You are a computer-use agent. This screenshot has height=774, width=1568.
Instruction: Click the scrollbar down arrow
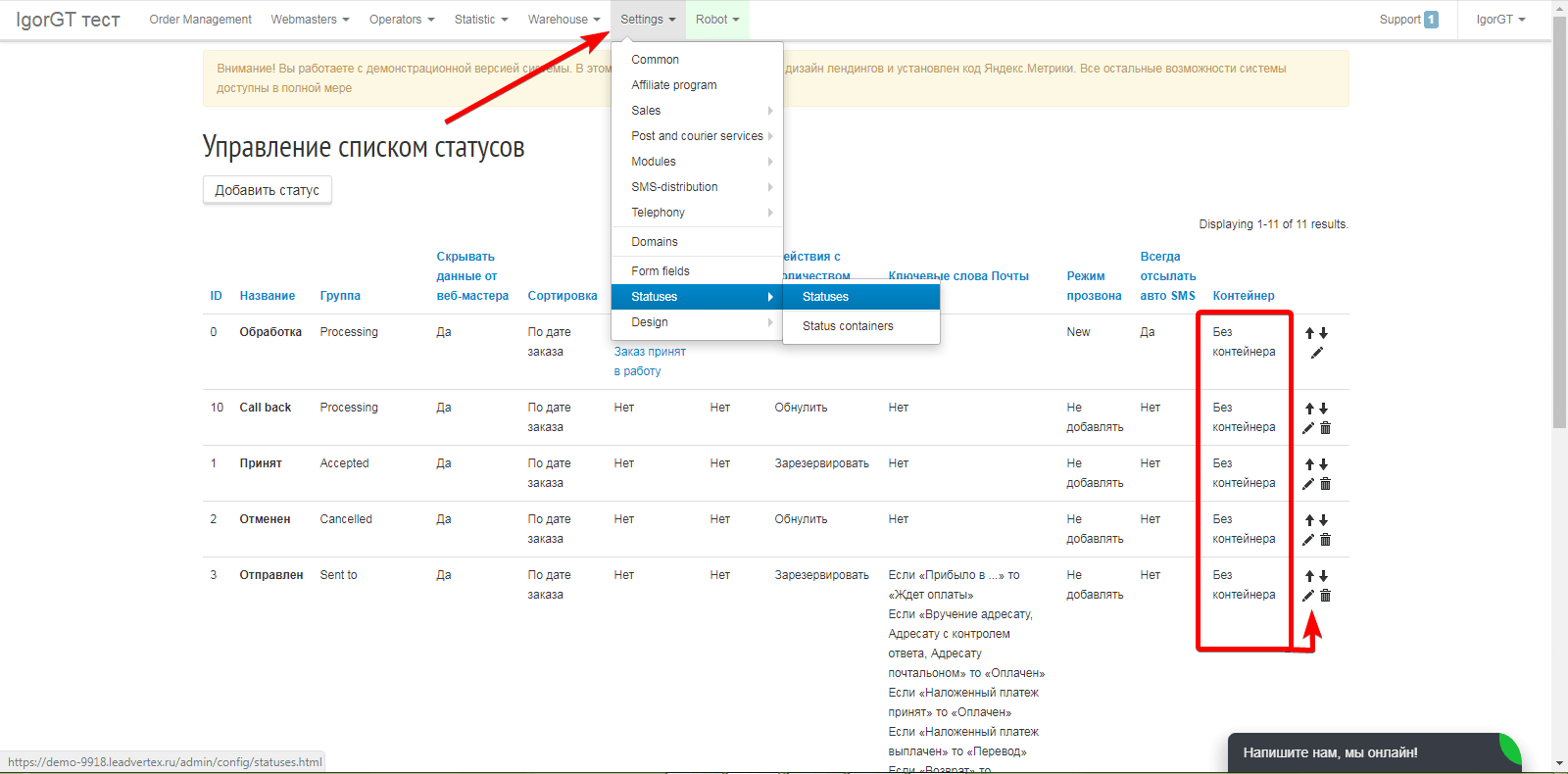click(1559, 763)
